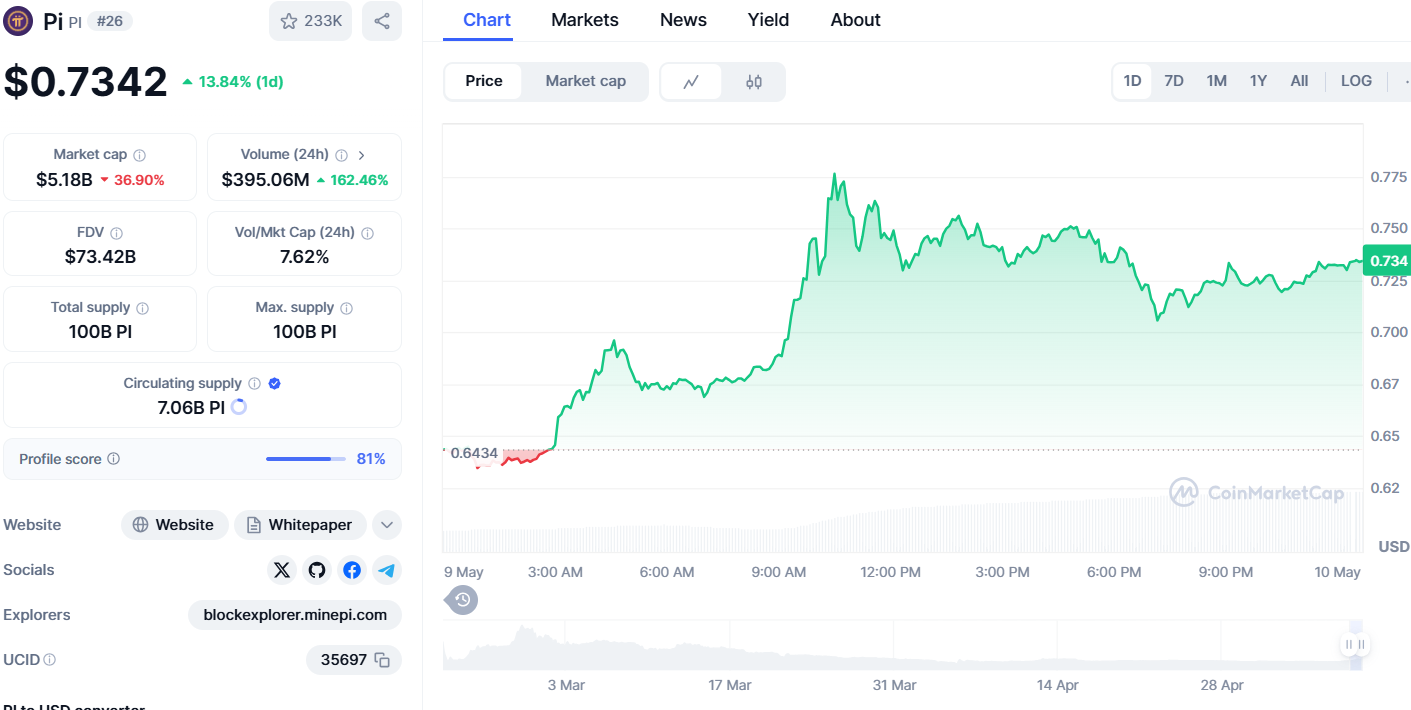Open the Whitepaper link

(300, 525)
